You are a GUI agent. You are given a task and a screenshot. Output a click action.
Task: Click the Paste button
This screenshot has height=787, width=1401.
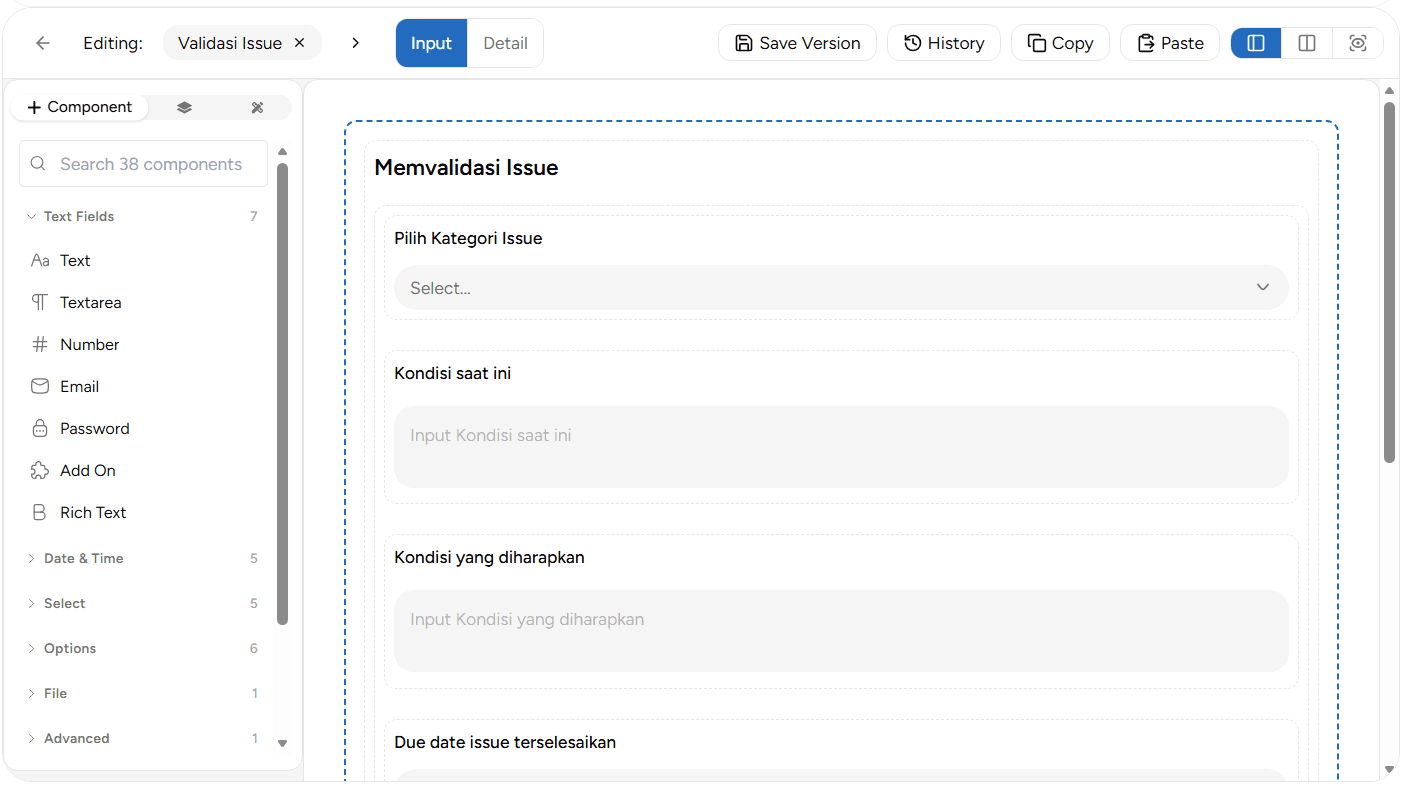pyautogui.click(x=1170, y=43)
